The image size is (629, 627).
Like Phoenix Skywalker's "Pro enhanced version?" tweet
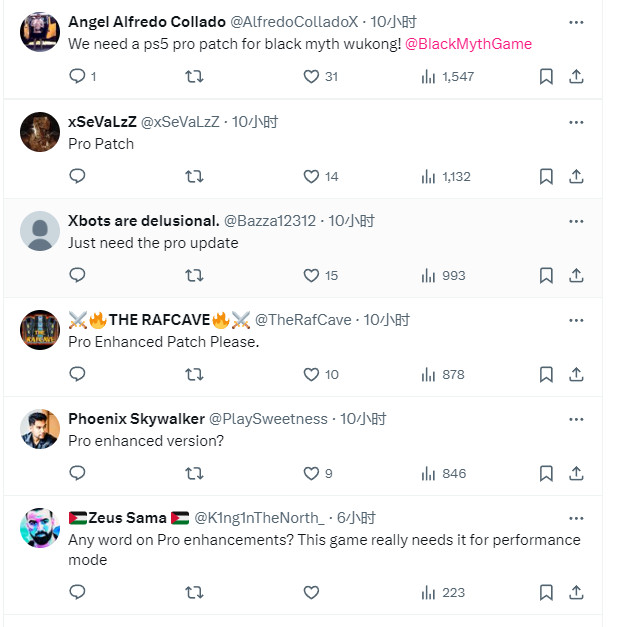point(311,473)
